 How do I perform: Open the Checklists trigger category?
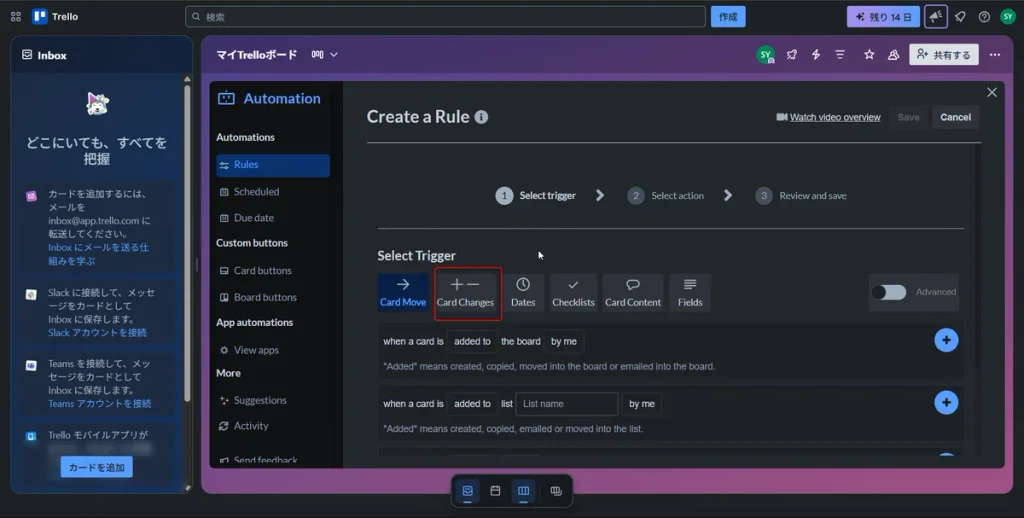(573, 293)
